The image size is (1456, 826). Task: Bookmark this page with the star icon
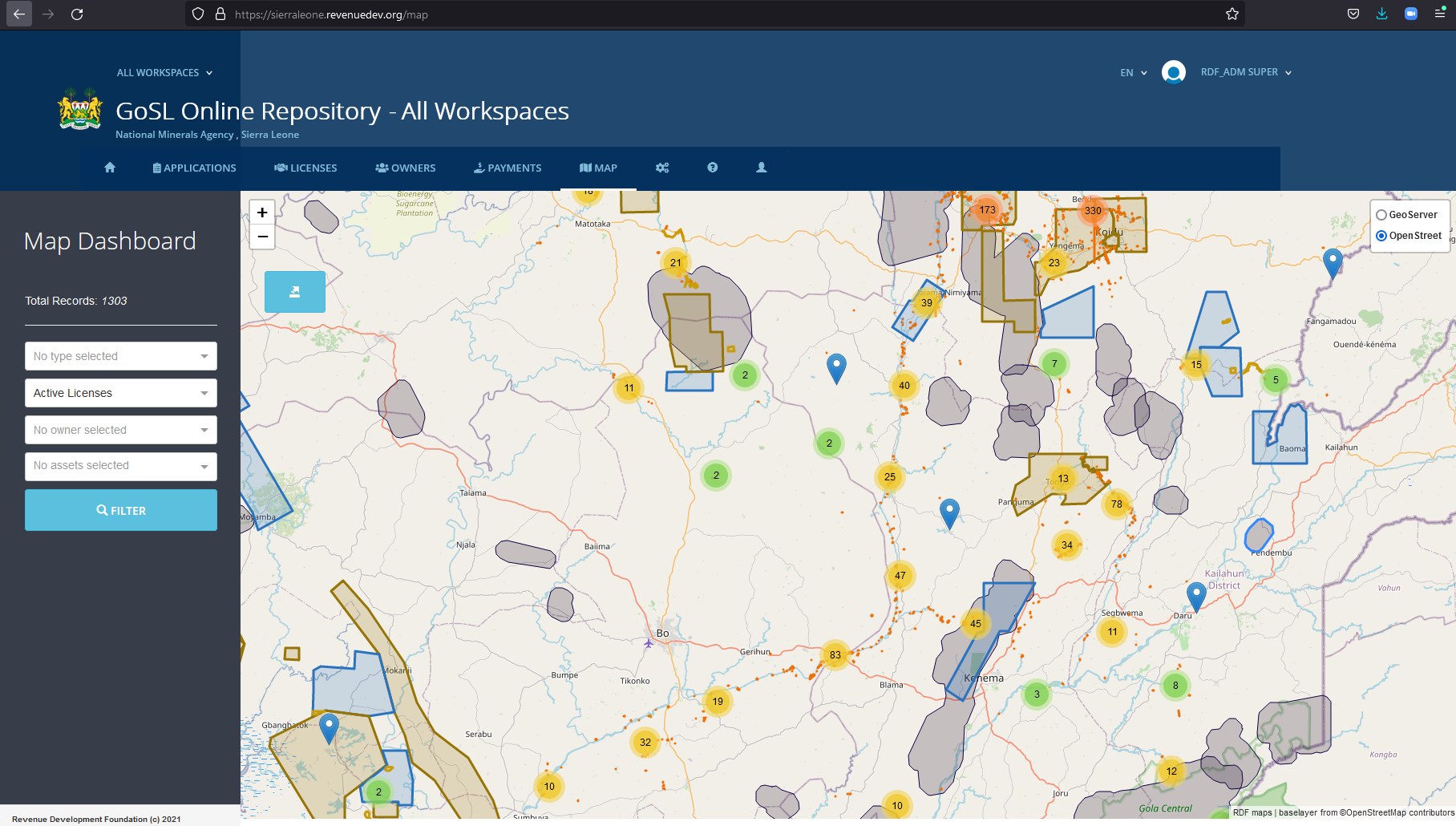point(1232,14)
